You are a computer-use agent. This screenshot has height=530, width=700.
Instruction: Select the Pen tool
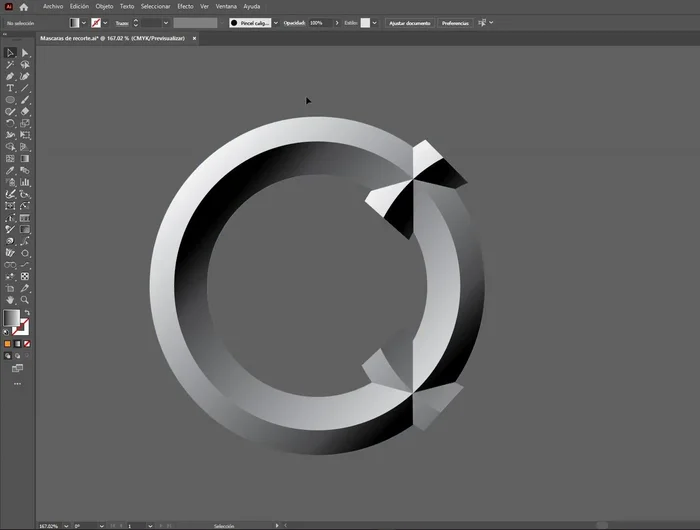coord(10,76)
